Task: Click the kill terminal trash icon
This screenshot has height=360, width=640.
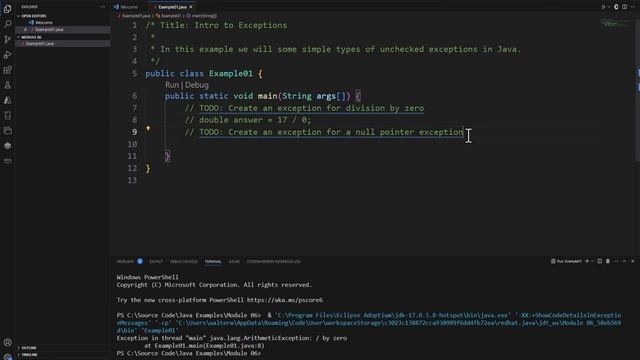Action: click(x=608, y=261)
